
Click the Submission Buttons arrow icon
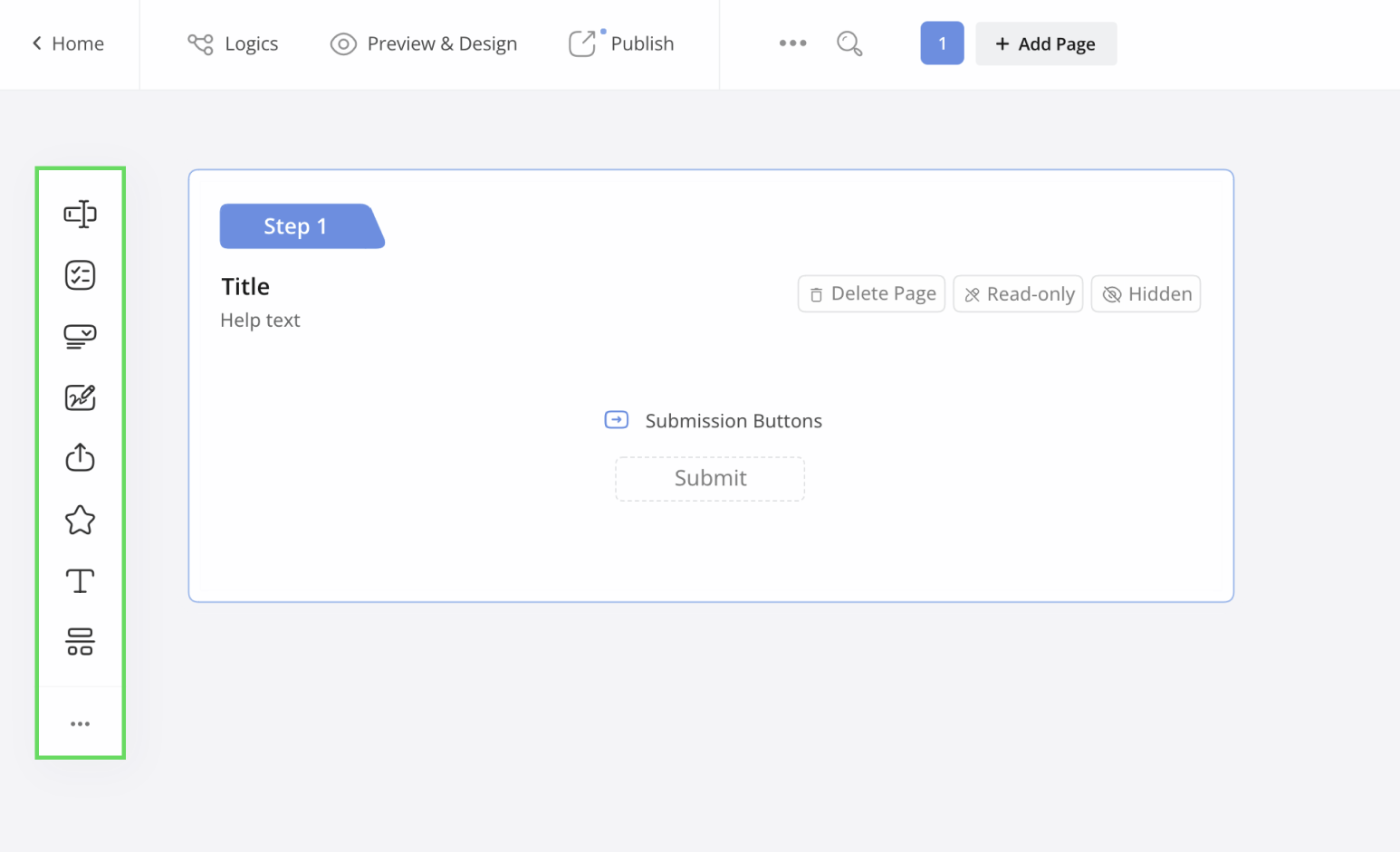click(617, 420)
